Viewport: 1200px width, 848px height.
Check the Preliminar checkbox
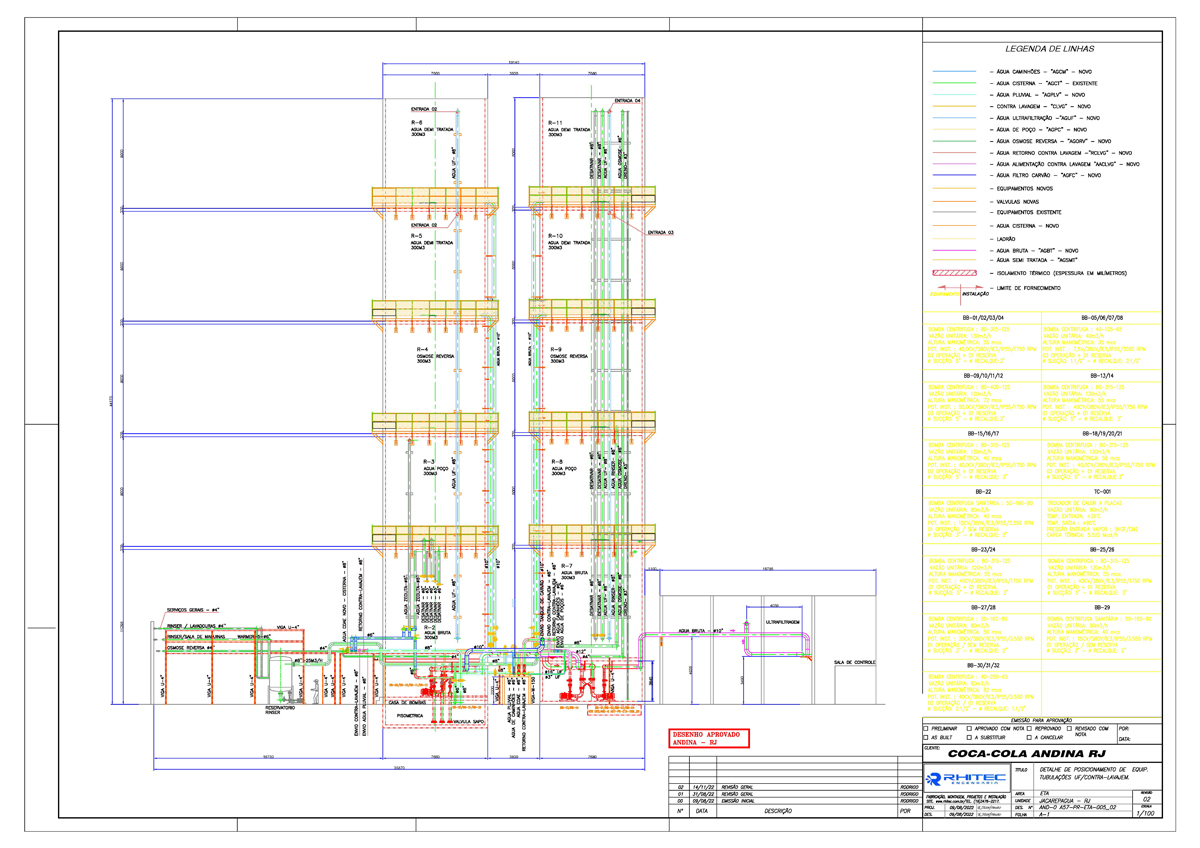tap(926, 729)
